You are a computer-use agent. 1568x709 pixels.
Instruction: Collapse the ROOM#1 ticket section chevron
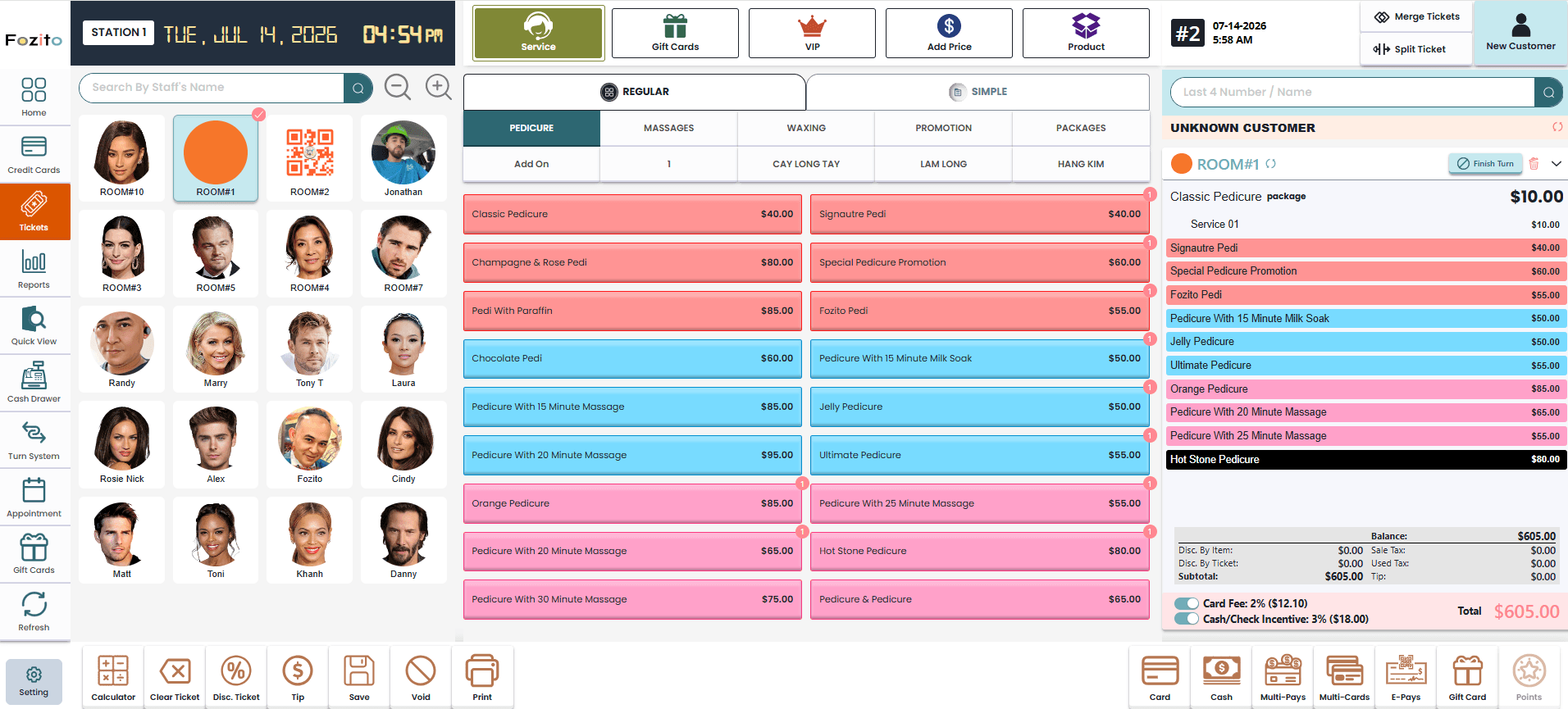pos(1556,164)
